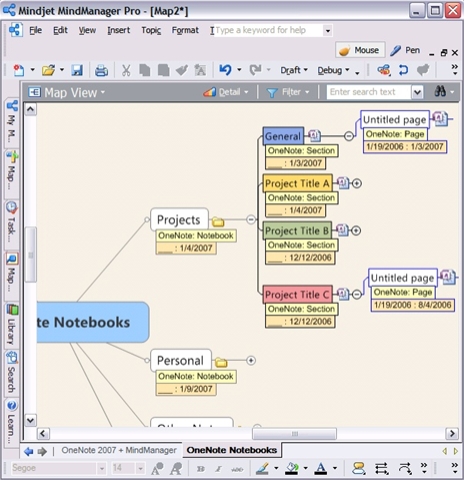Switch to Mouse input mode

(360, 50)
